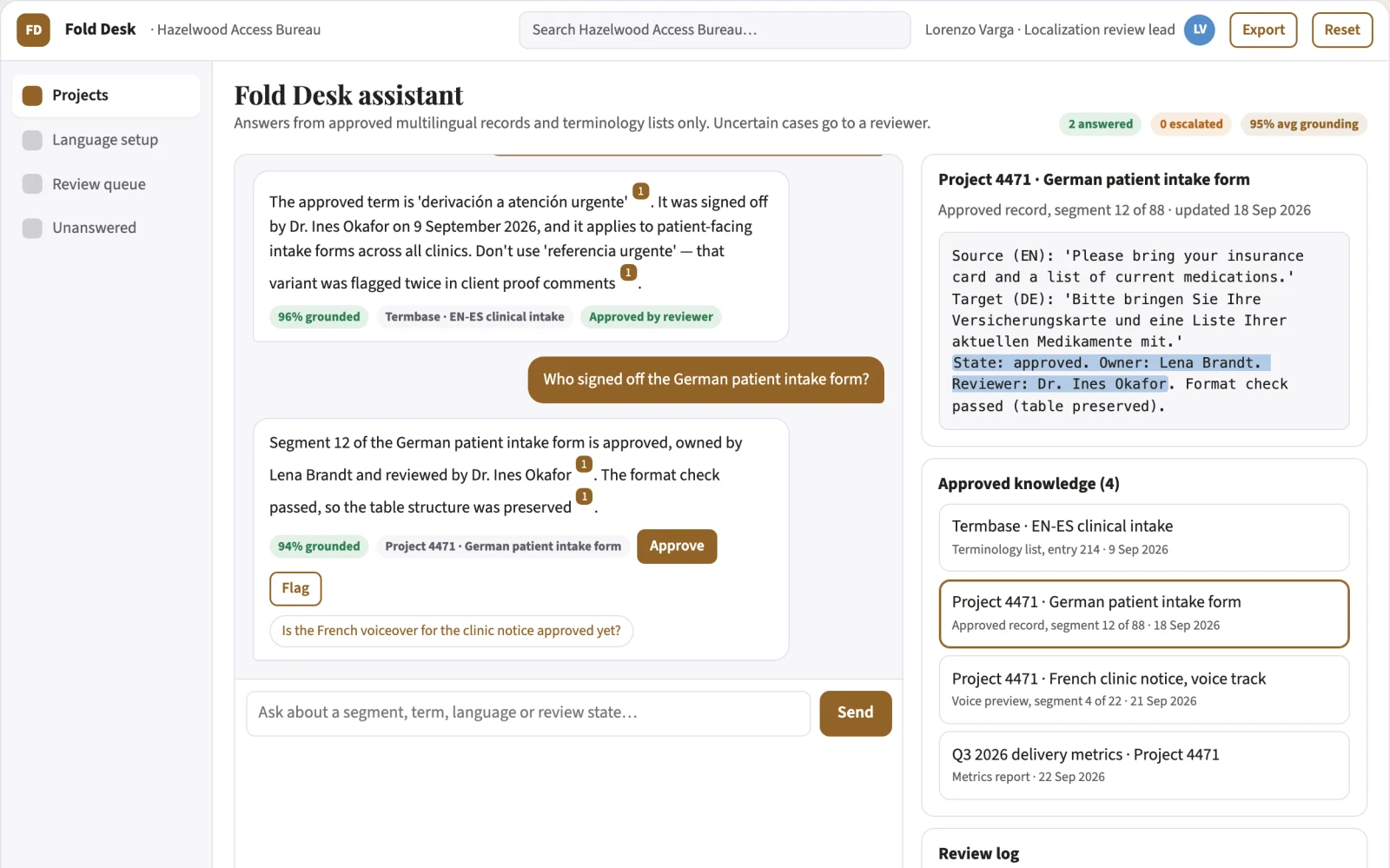Click the highlighted 'State: approved. Owner: Lena Brandt.' text
The height and width of the screenshot is (868, 1390).
[1111, 363]
